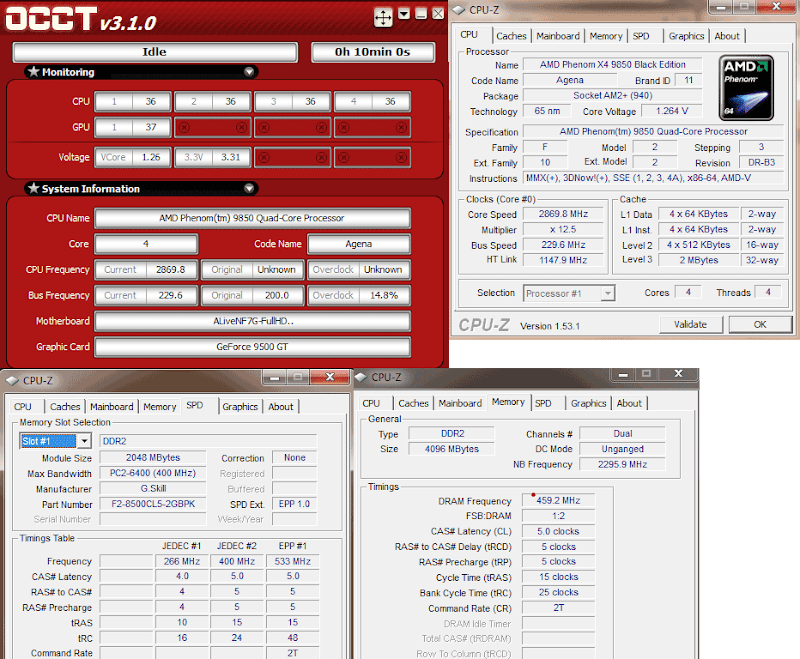Click the Graphic Card GeForce 9500 GT field

pyautogui.click(x=252, y=347)
